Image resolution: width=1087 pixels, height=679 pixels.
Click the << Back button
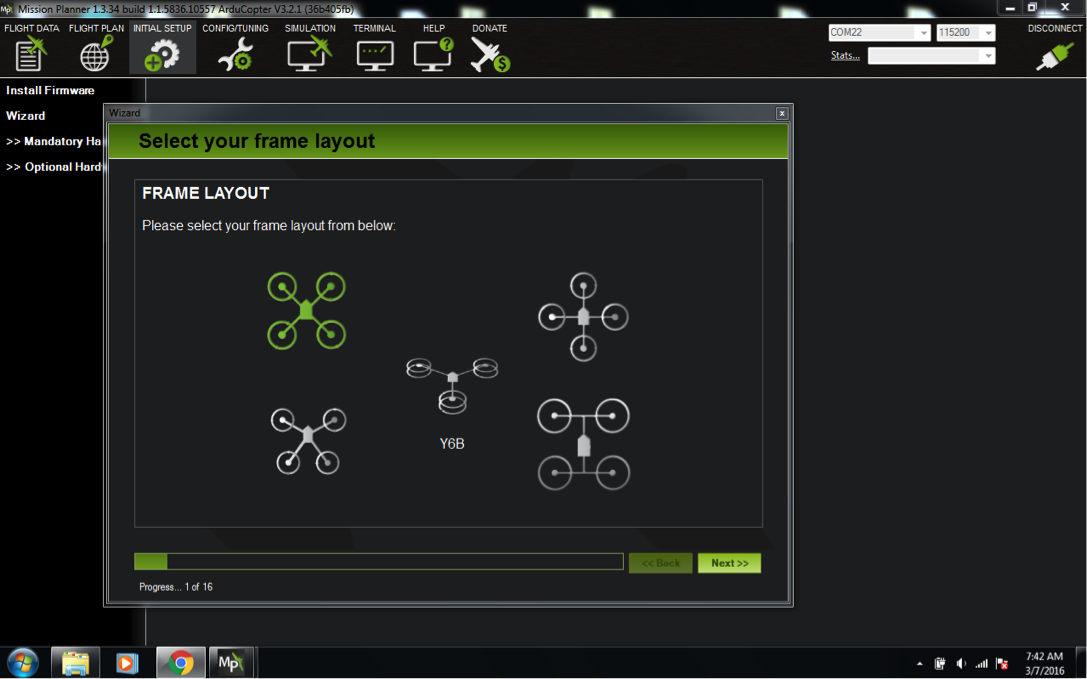click(661, 563)
